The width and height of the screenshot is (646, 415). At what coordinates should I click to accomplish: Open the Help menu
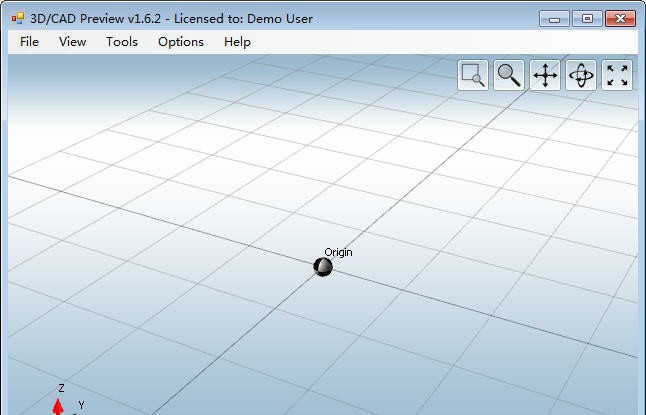[237, 42]
